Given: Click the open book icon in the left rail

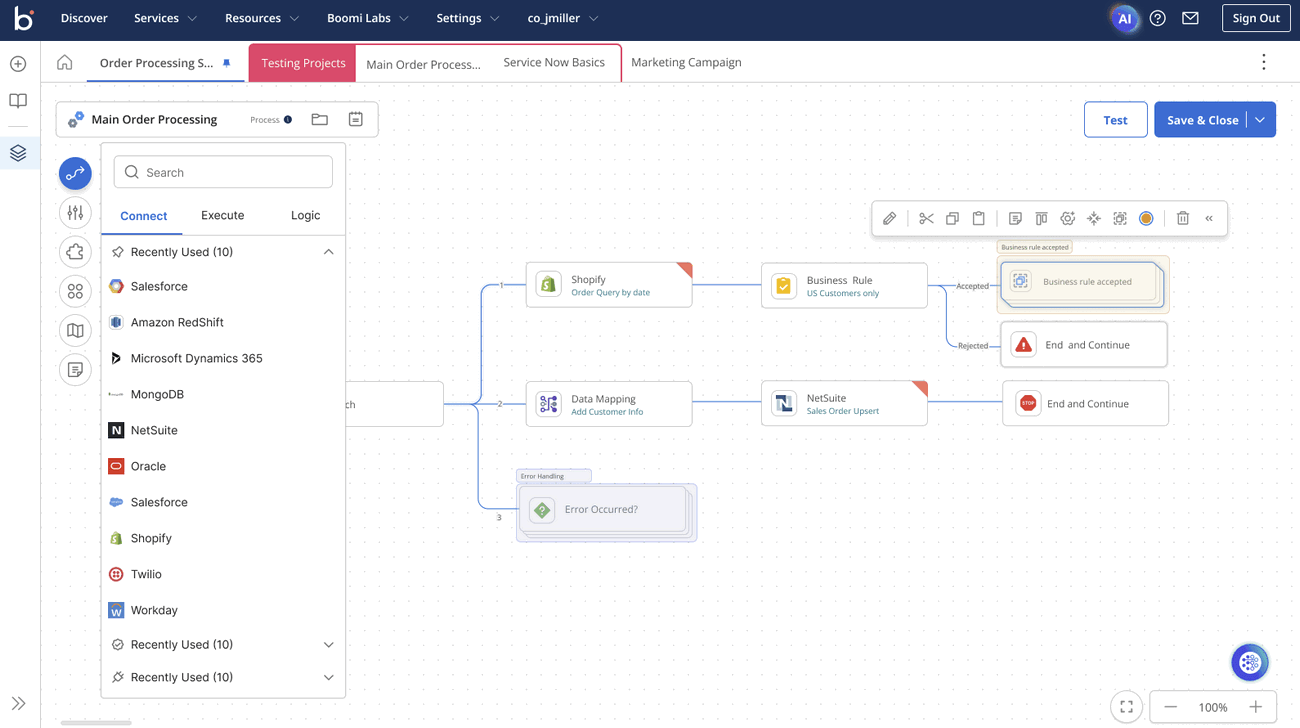Looking at the screenshot, I should [18, 101].
